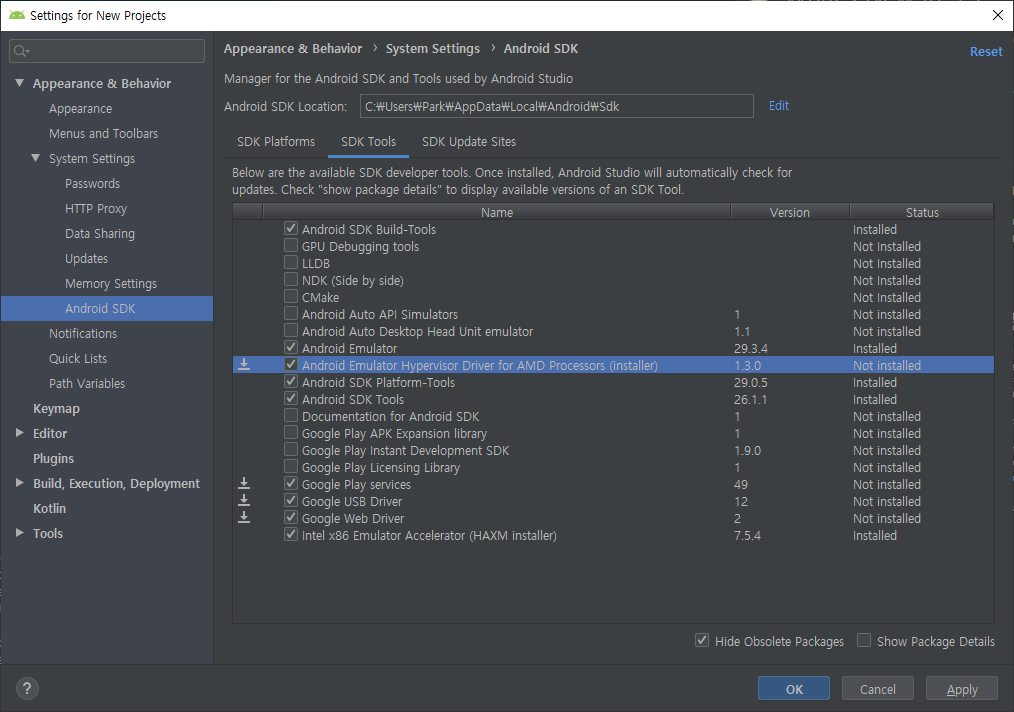The height and width of the screenshot is (712, 1014).
Task: Select Android SDK in sidebar
Action: (107, 308)
